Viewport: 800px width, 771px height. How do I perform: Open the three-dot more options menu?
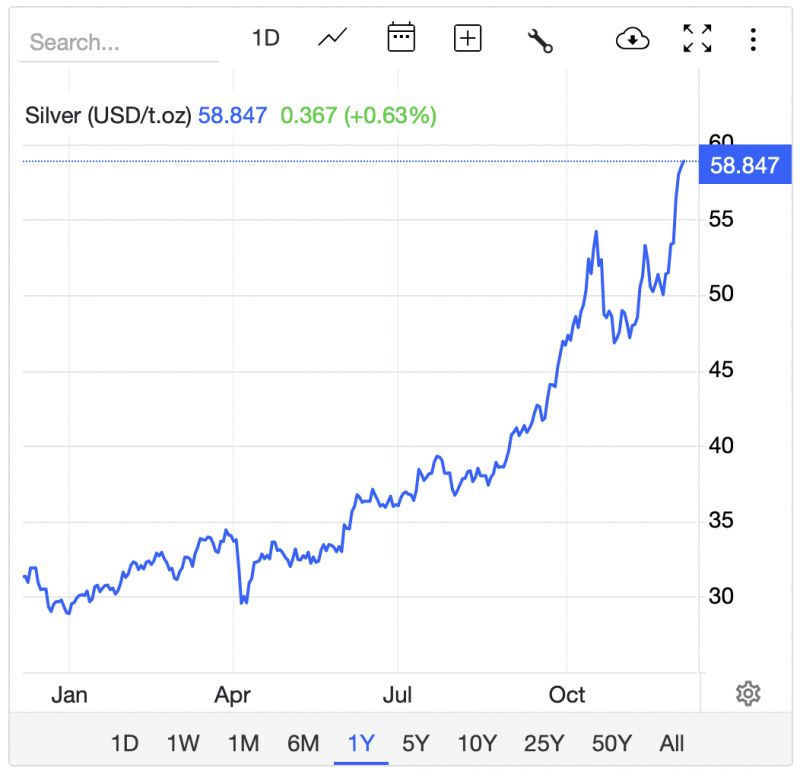(753, 39)
